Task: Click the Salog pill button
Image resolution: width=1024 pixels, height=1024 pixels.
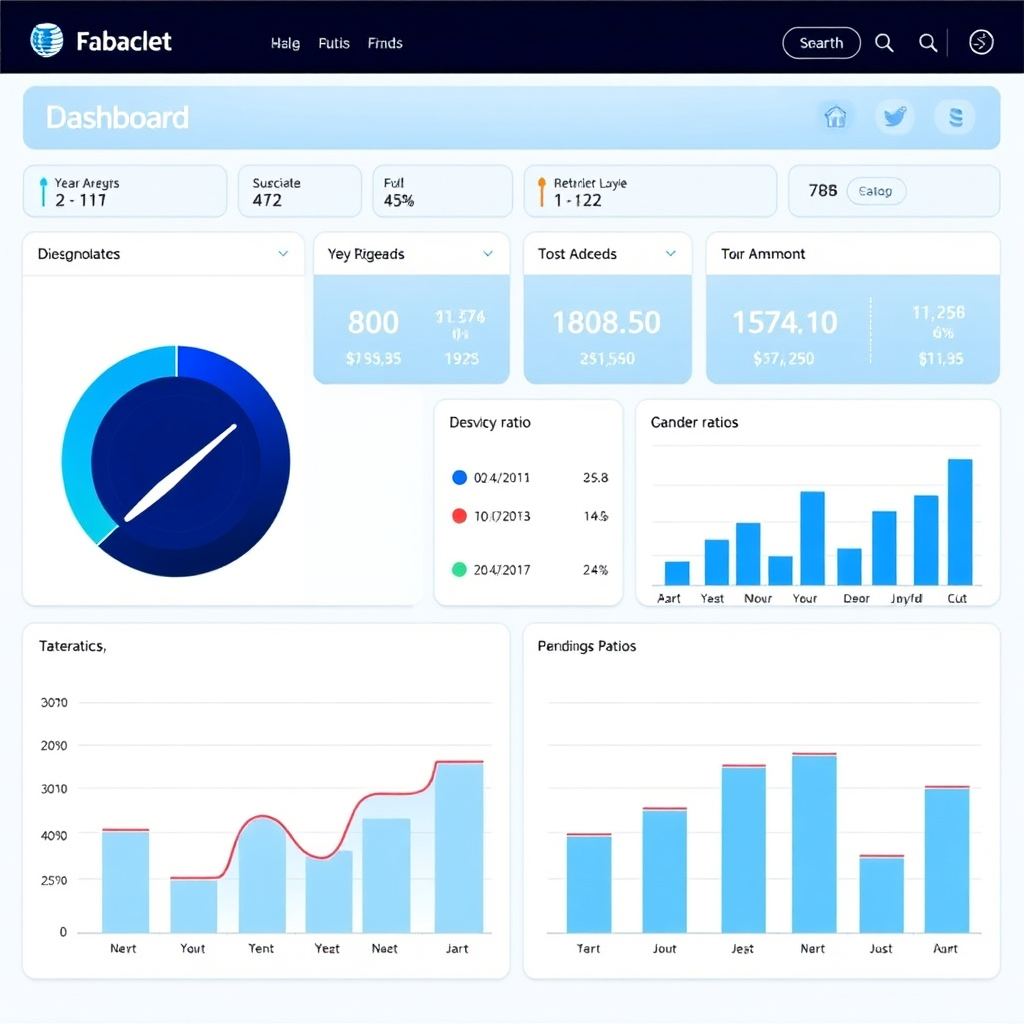Action: 875,191
